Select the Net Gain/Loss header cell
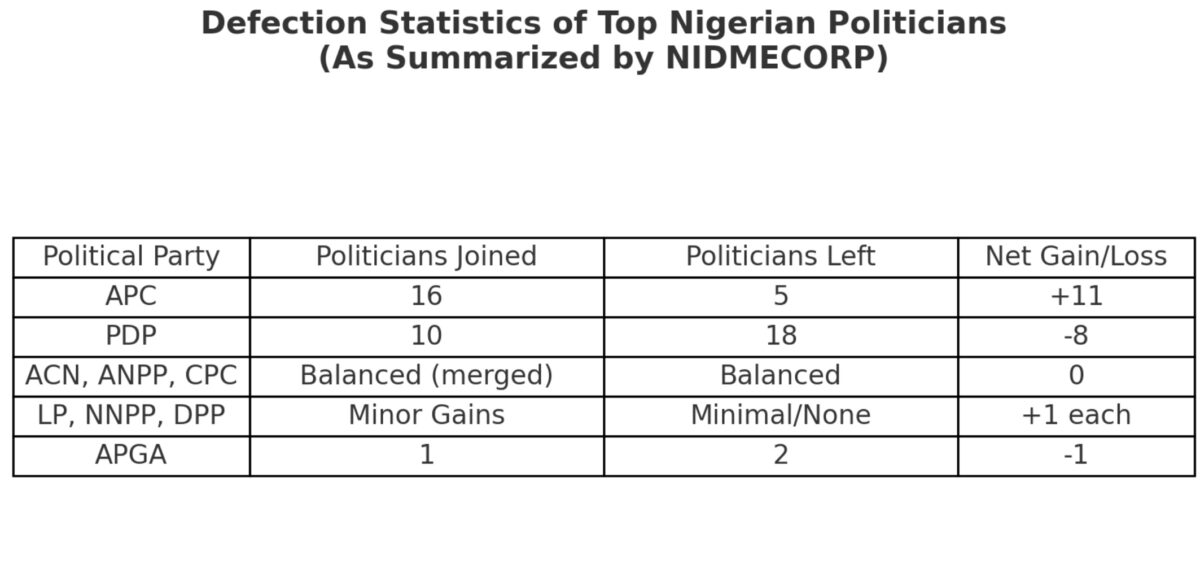 click(x=1076, y=257)
